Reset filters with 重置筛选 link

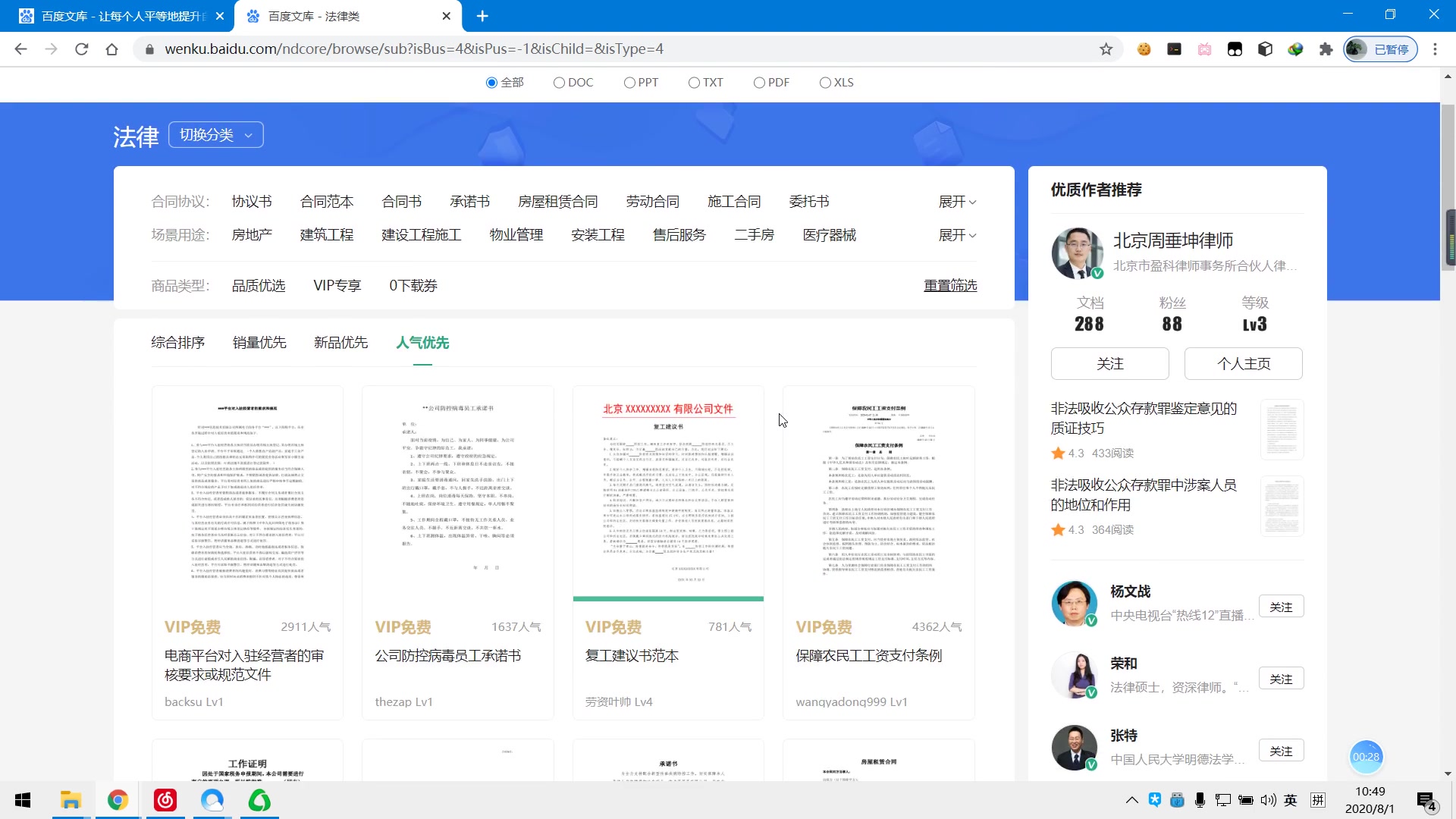[x=950, y=285]
